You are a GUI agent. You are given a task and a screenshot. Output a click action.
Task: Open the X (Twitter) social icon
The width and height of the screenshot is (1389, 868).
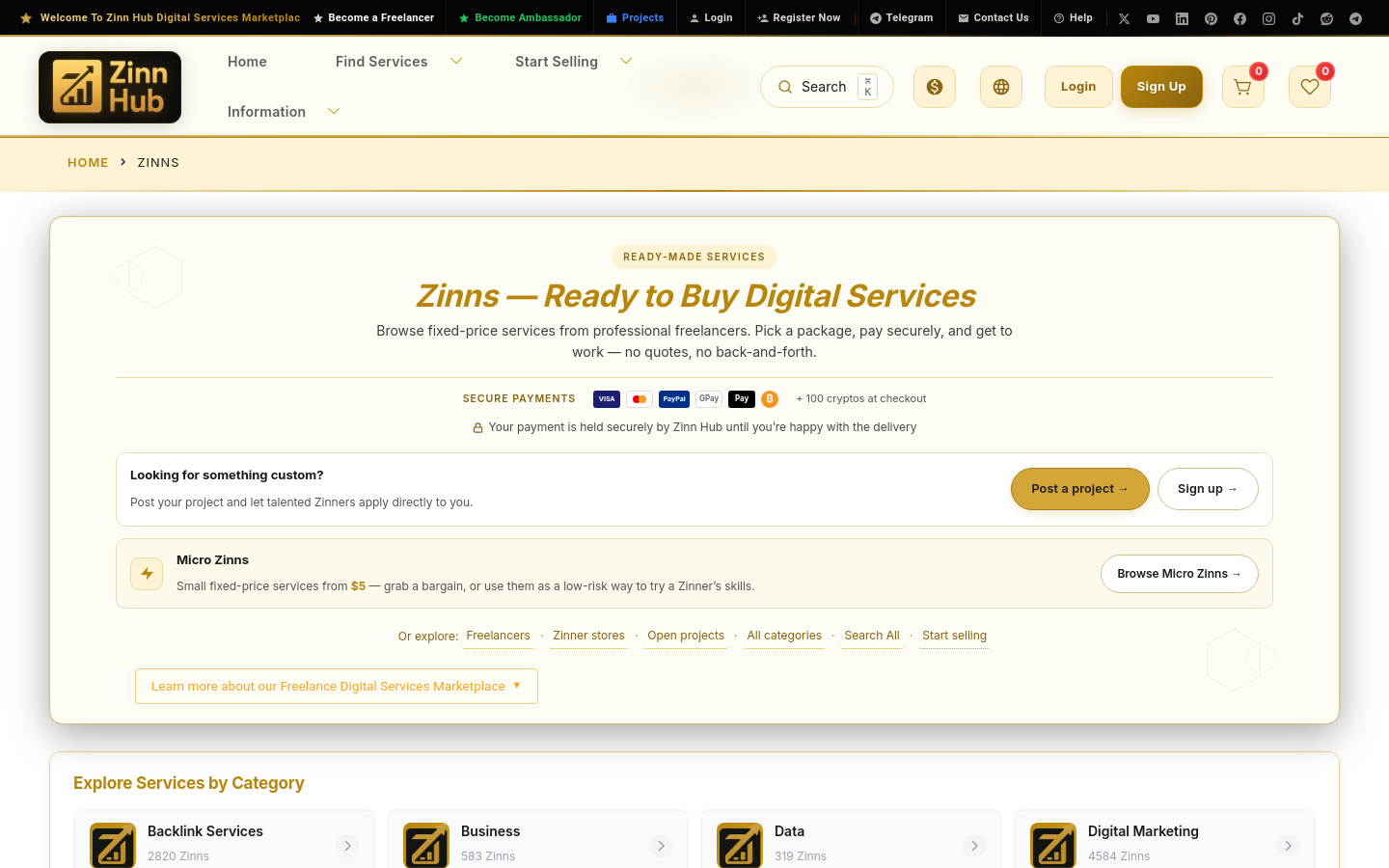coord(1124,18)
